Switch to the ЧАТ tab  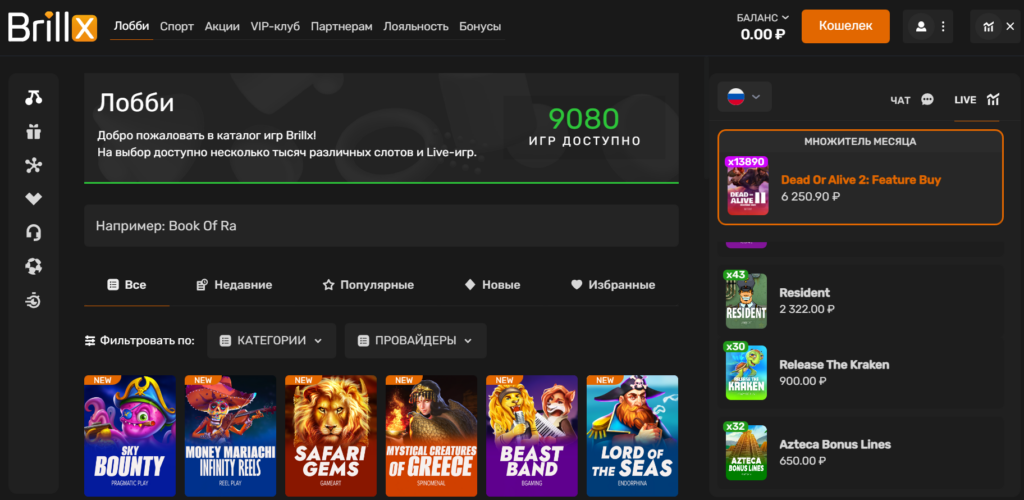point(900,101)
